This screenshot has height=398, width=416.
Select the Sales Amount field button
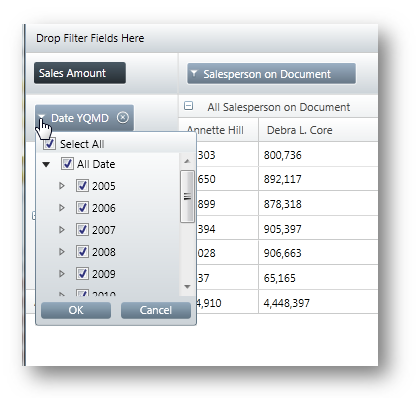(x=80, y=73)
